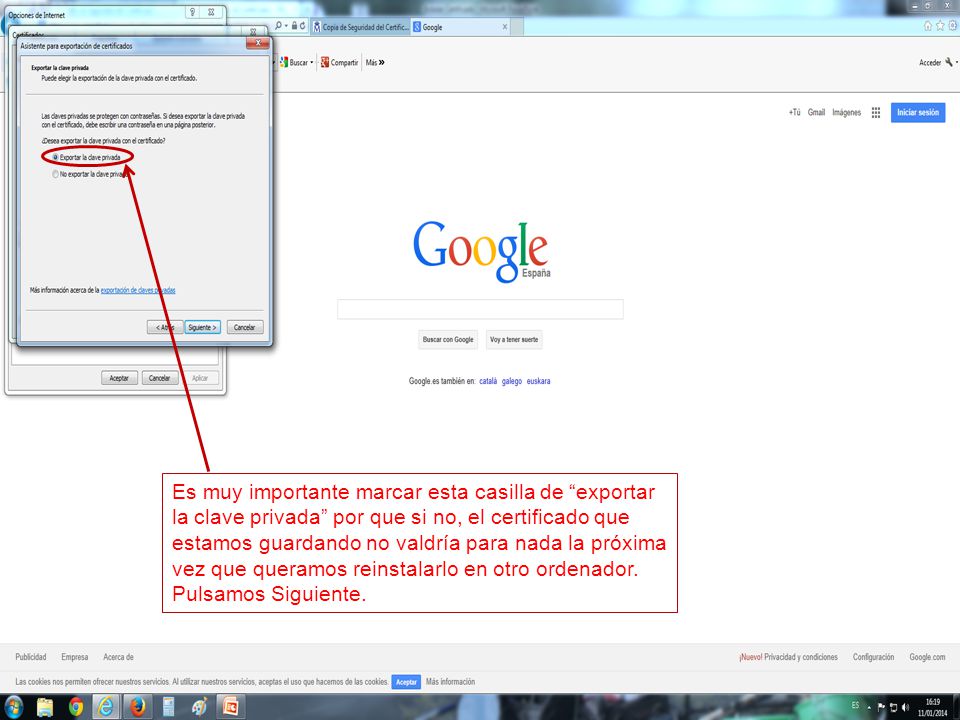Switch to 'Copia de Seguridad del Certific...' tab
Viewport: 960px width, 720px height.
pos(361,27)
